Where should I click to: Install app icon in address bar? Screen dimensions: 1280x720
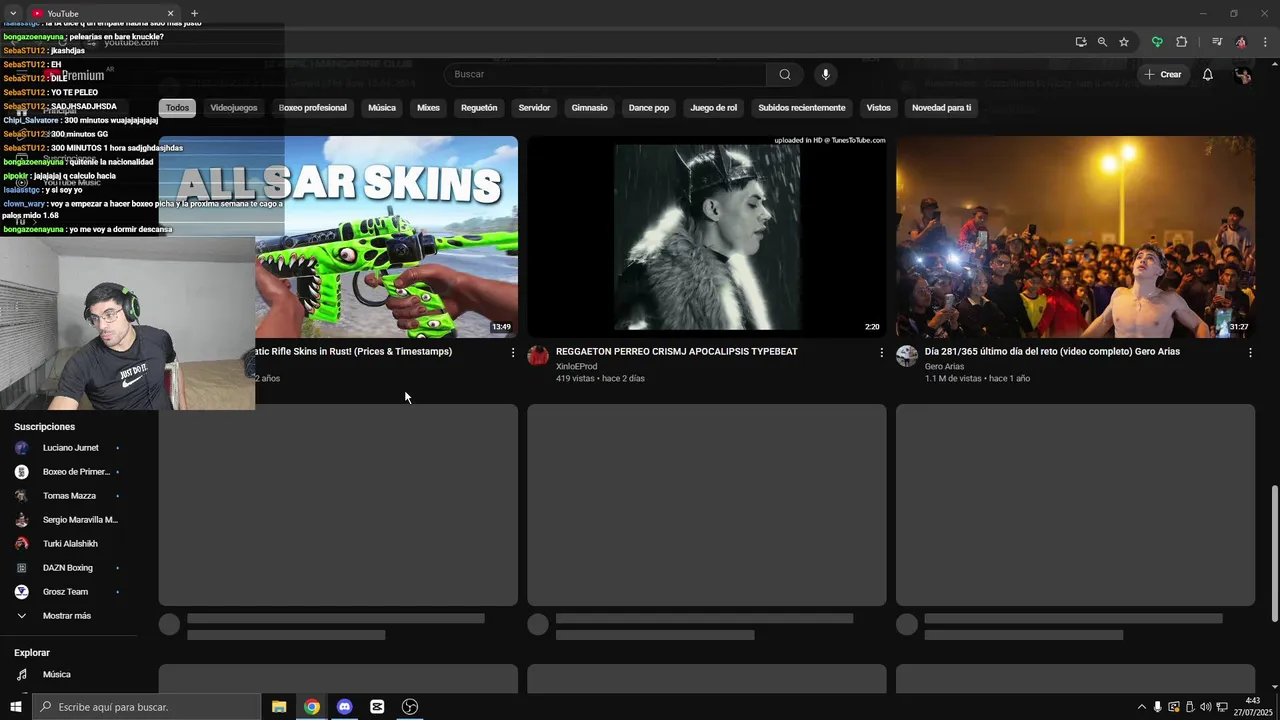pyautogui.click(x=1081, y=42)
